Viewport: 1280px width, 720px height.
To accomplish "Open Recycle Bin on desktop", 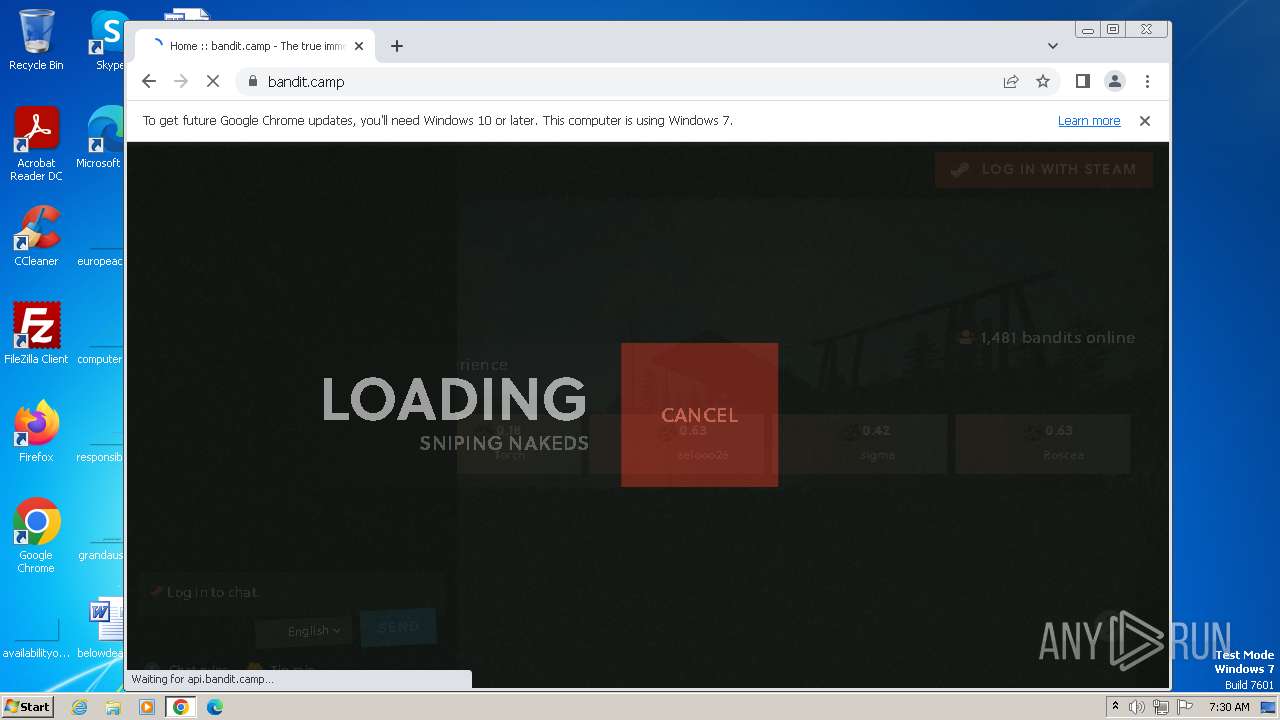I will (36, 40).
